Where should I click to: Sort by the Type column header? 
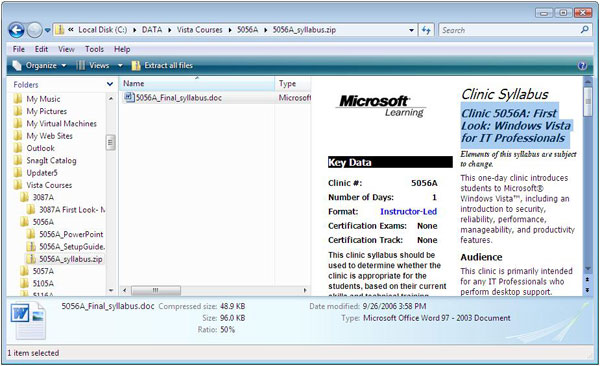coord(293,83)
